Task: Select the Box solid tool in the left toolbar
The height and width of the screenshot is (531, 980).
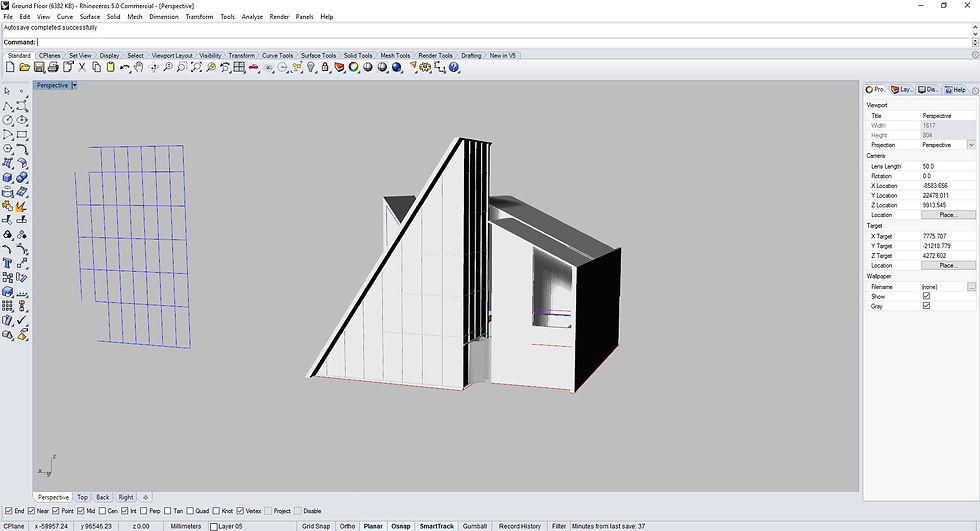Action: [x=8, y=177]
